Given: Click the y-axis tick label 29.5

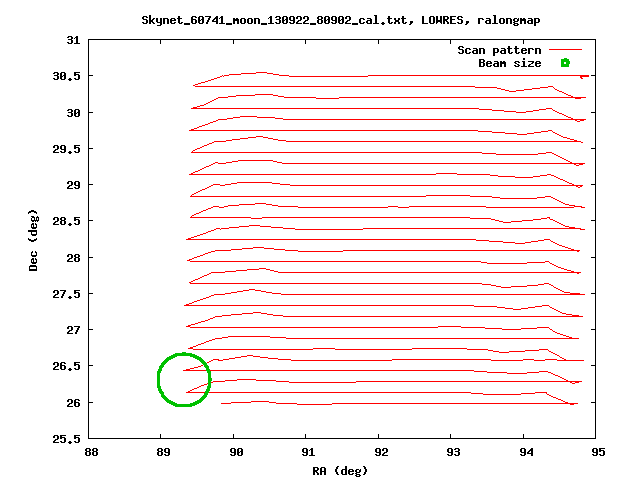Looking at the screenshot, I should (67, 149).
